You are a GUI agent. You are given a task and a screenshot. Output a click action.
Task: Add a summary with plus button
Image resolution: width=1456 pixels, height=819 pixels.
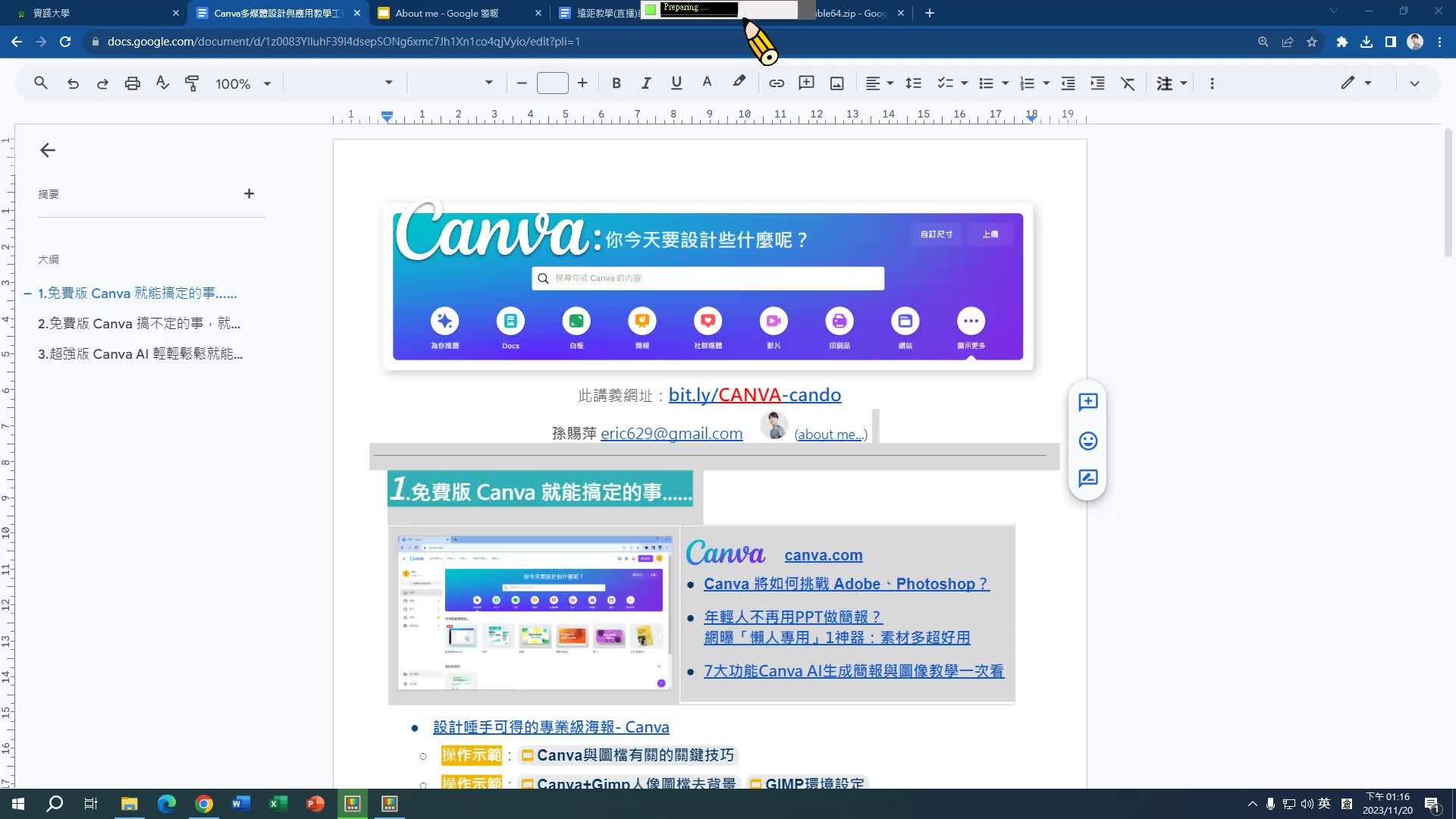click(x=249, y=194)
